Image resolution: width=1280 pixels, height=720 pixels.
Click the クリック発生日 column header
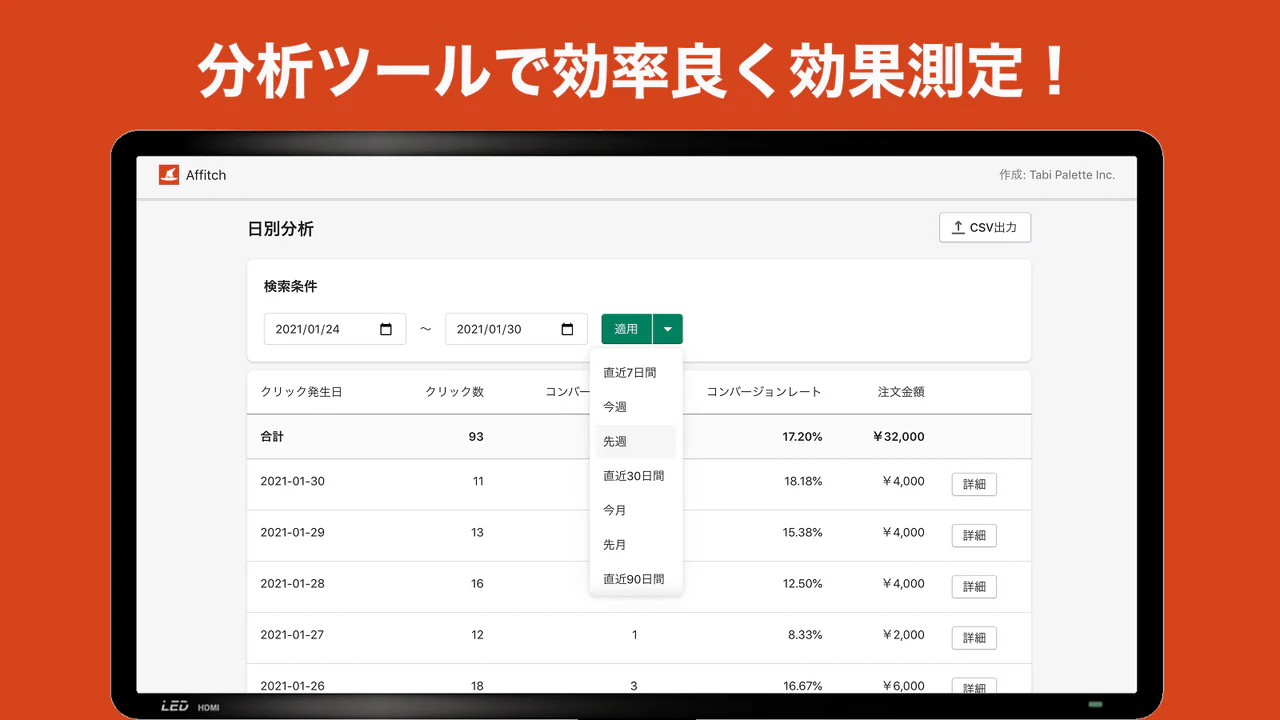pos(301,392)
